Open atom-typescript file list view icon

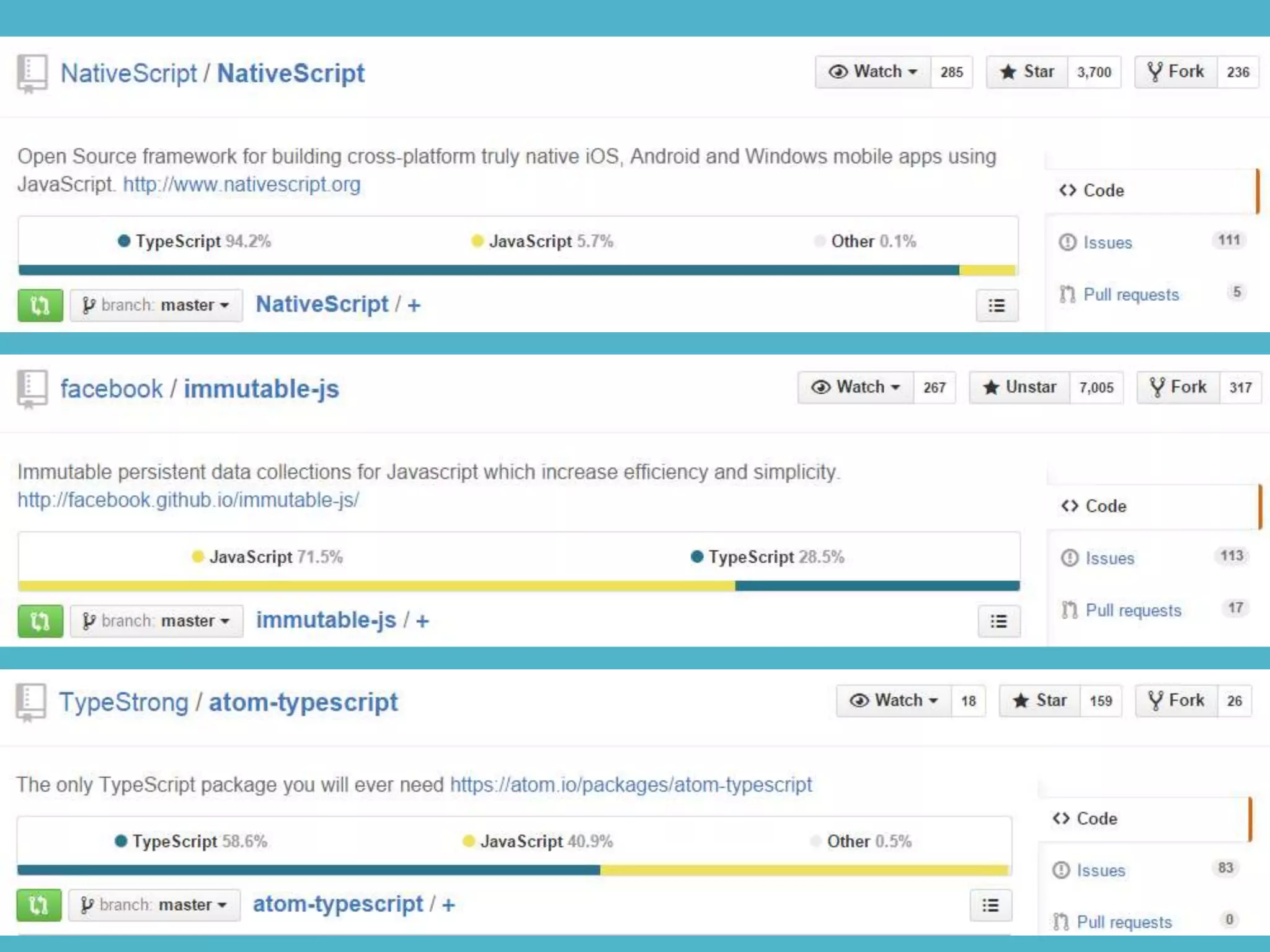[990, 906]
